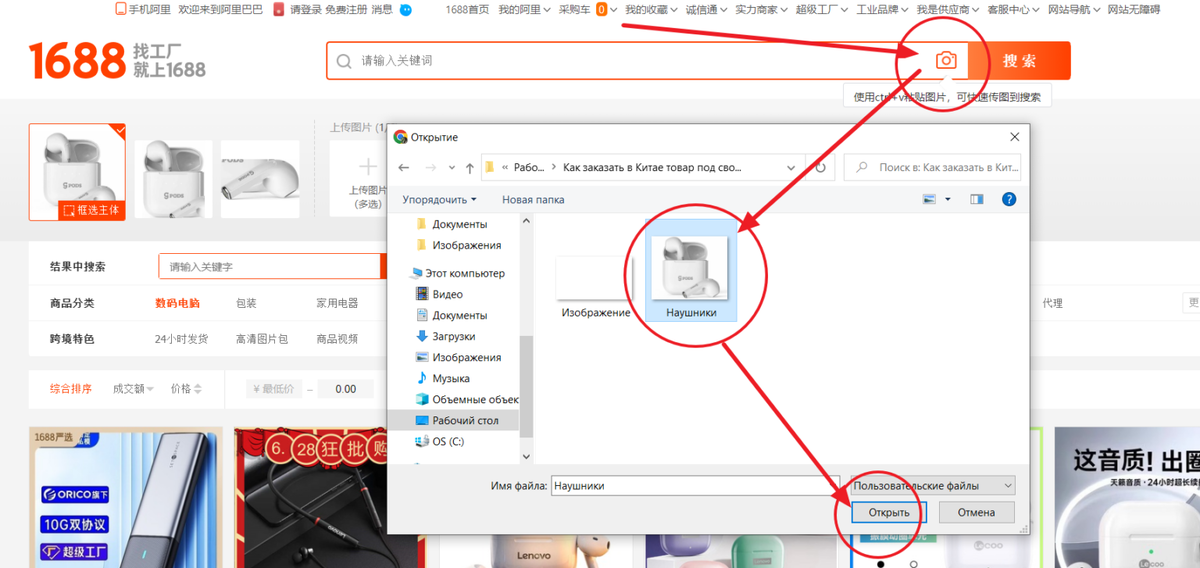Toggle the preview pane icon
The width and height of the screenshot is (1200, 568).
977,199
